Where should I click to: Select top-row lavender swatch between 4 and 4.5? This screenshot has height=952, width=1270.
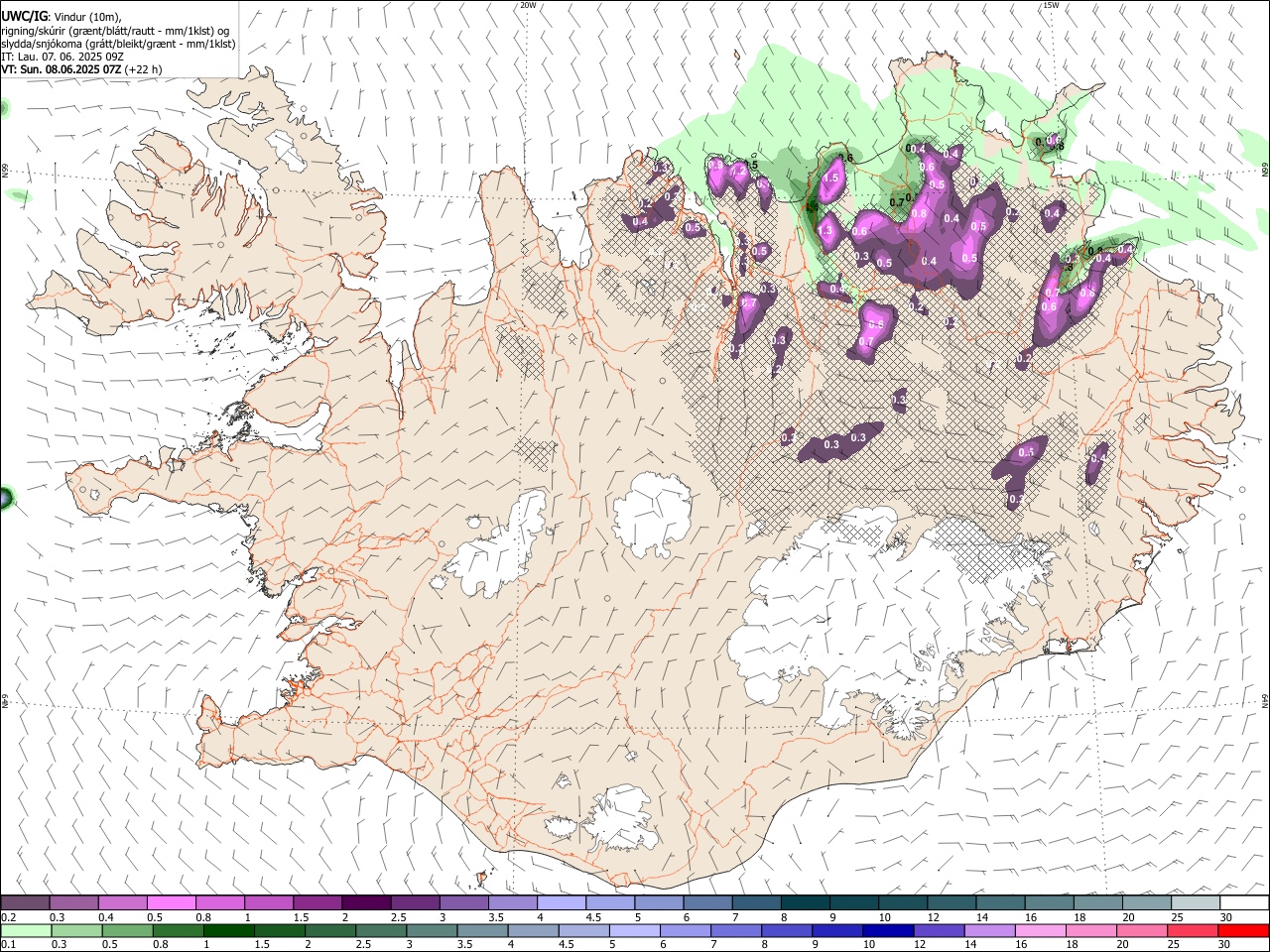[562, 903]
